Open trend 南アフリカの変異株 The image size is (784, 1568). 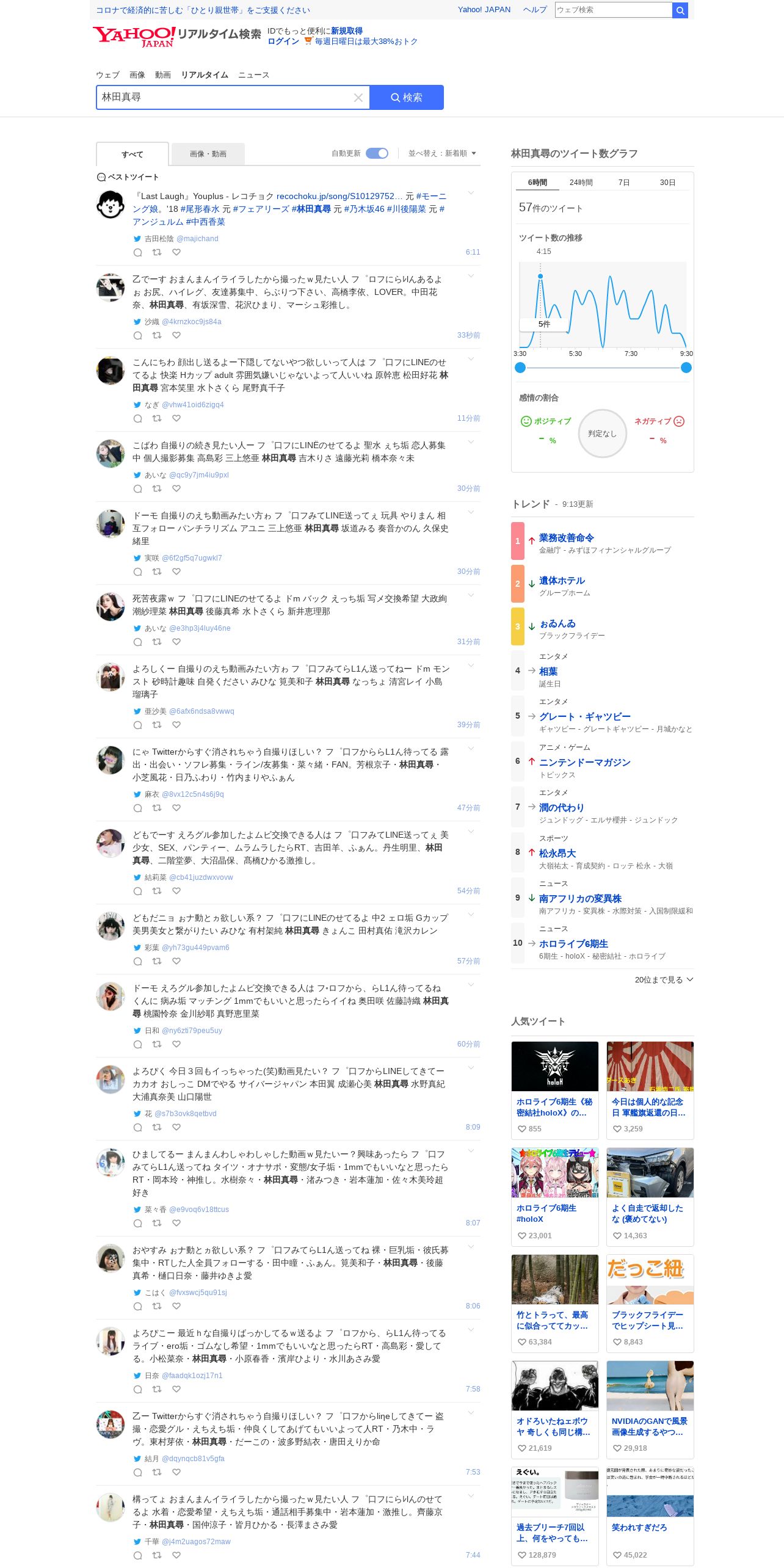tap(580, 899)
